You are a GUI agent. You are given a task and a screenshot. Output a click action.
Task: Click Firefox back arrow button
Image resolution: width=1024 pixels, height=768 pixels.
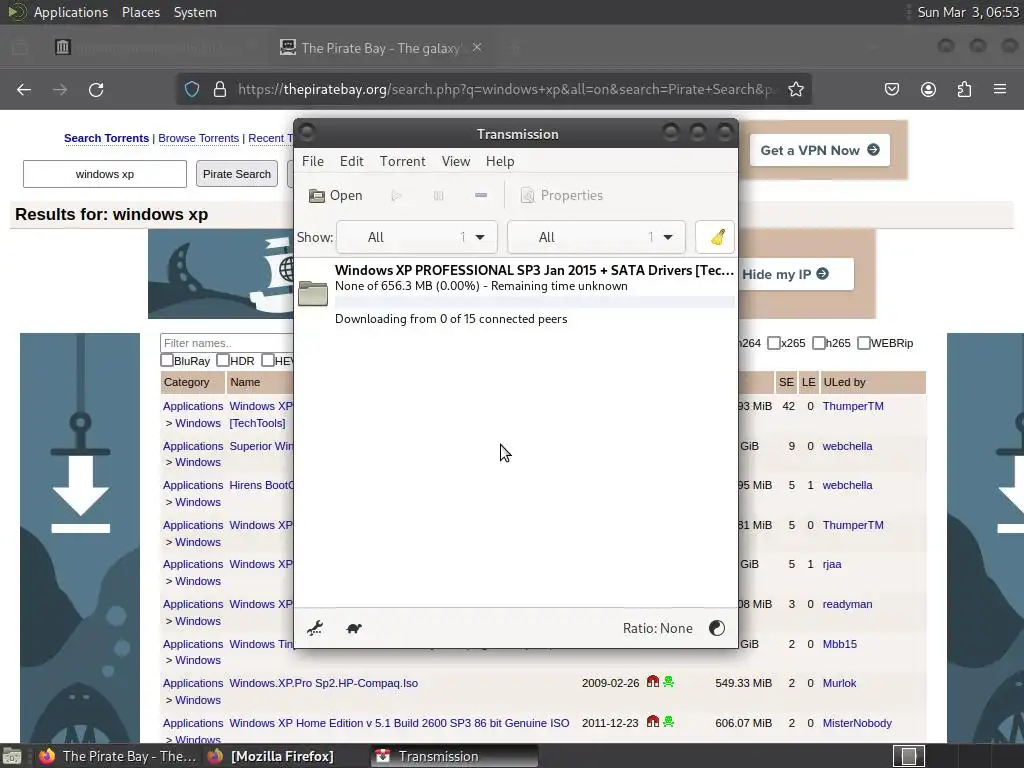click(24, 89)
